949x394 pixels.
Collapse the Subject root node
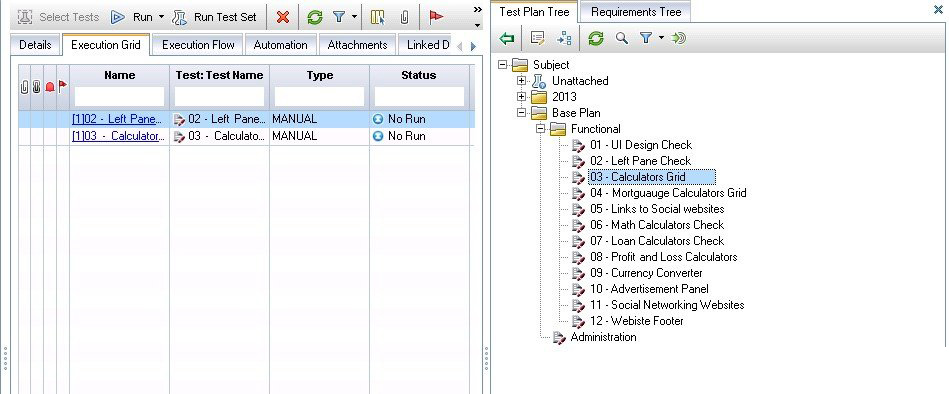click(502, 65)
